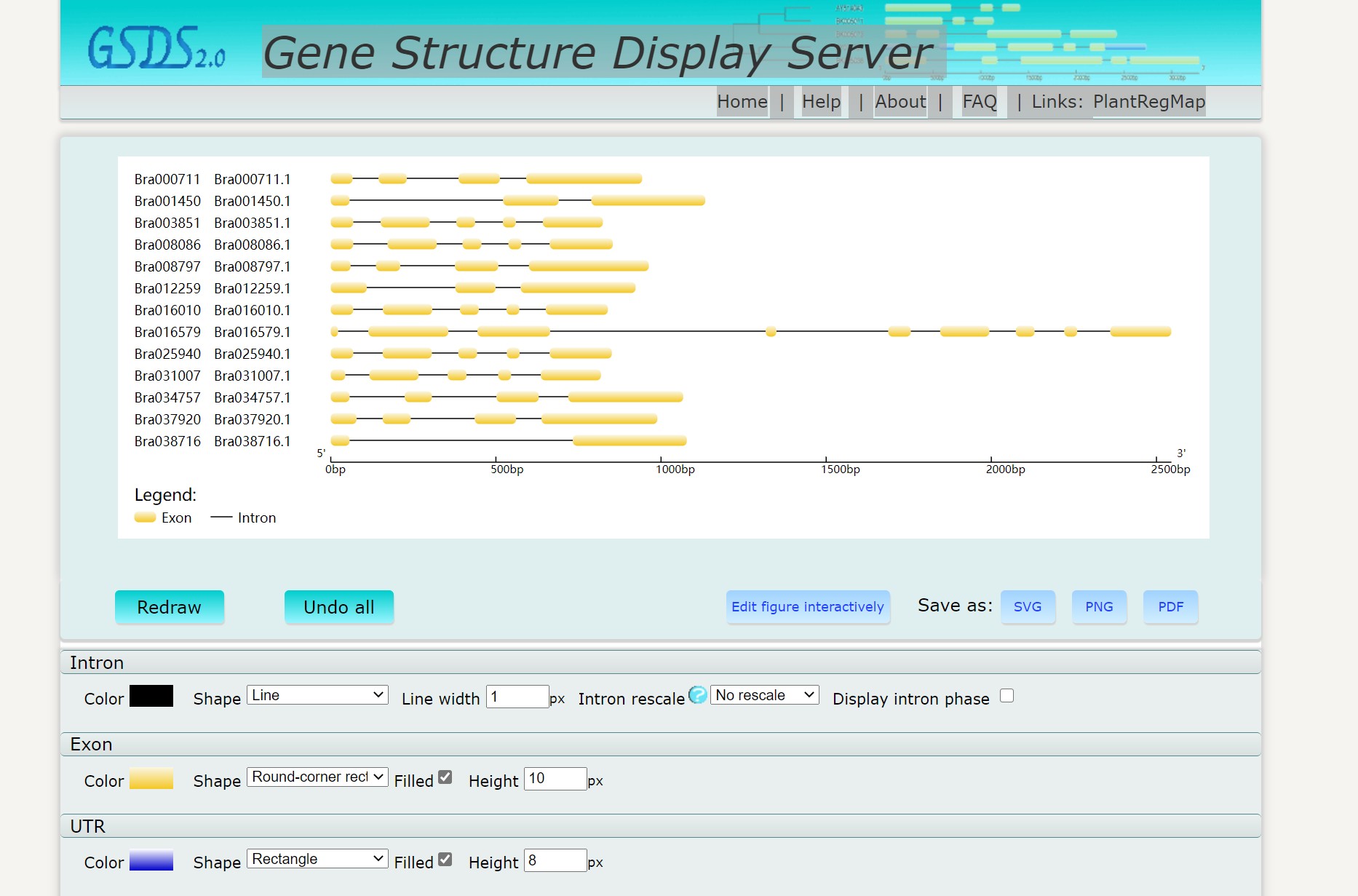Open the PlantRegMap link
Image resolution: width=1358 pixels, height=896 pixels.
tap(1148, 102)
